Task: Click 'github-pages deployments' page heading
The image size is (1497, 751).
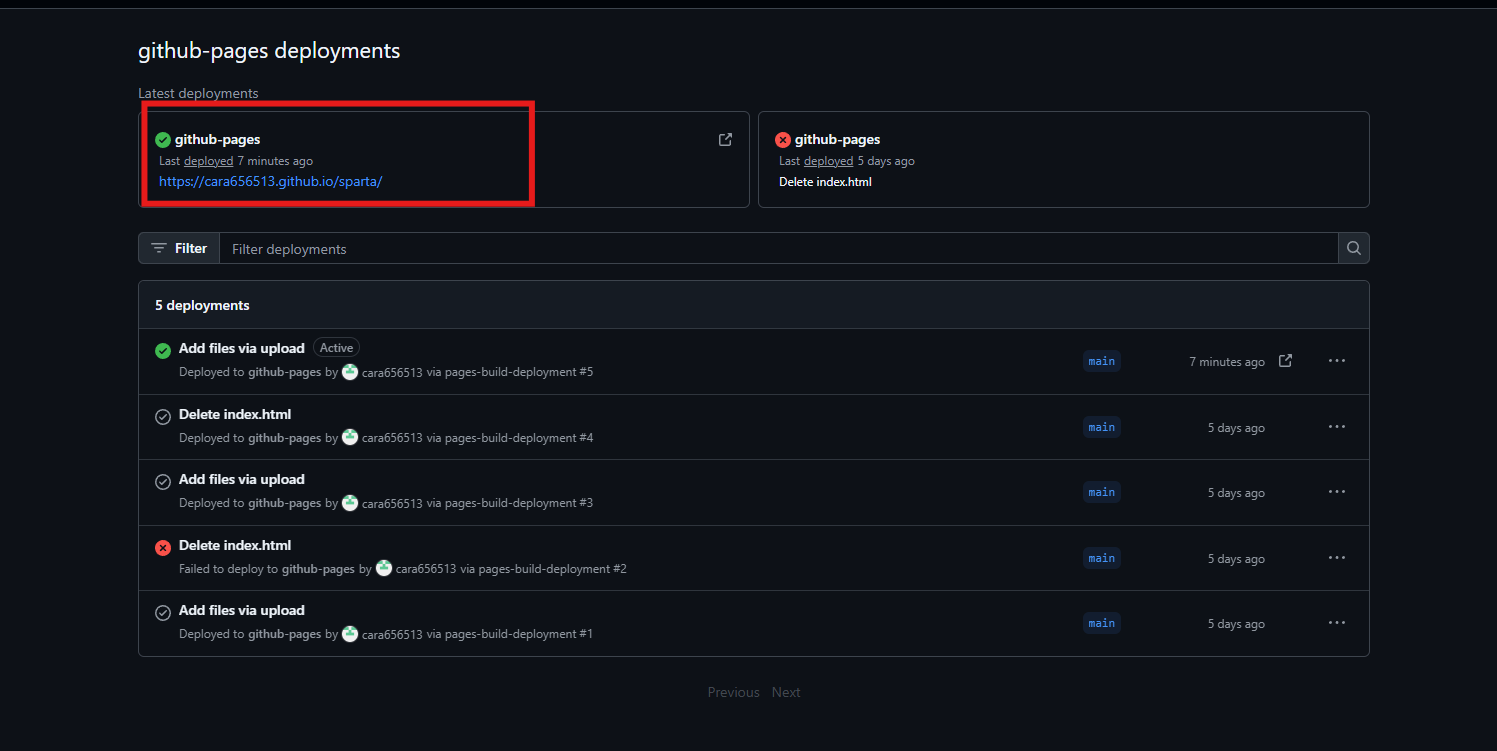Action: 269,50
